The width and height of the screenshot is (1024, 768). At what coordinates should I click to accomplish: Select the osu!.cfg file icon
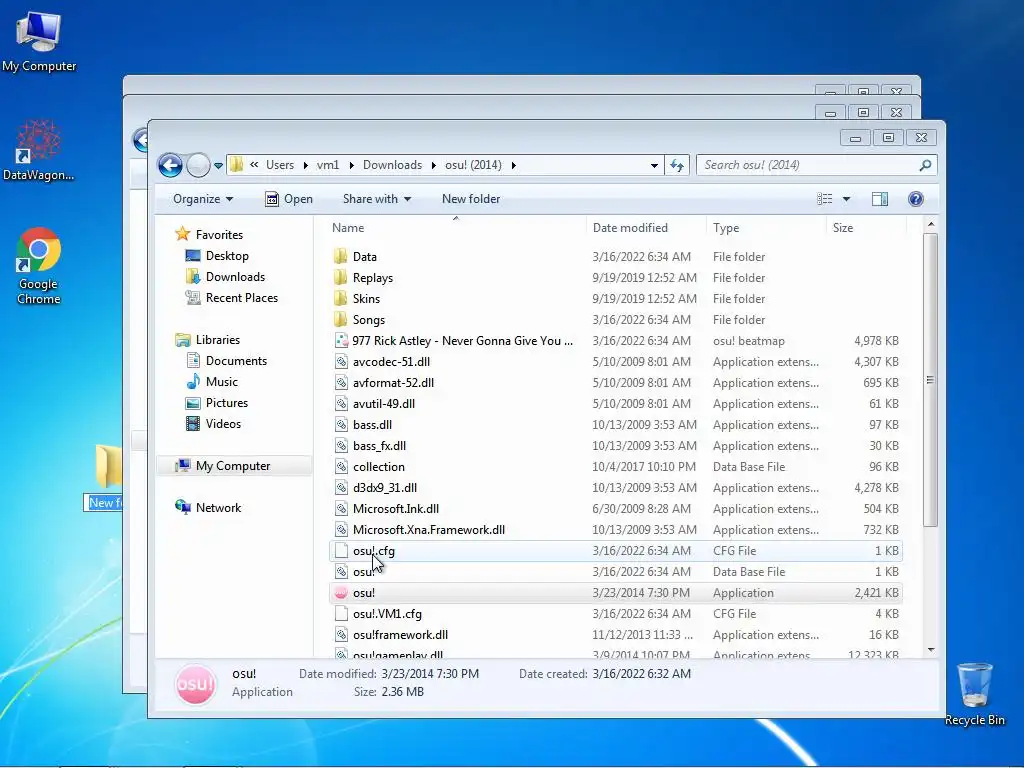[340, 551]
